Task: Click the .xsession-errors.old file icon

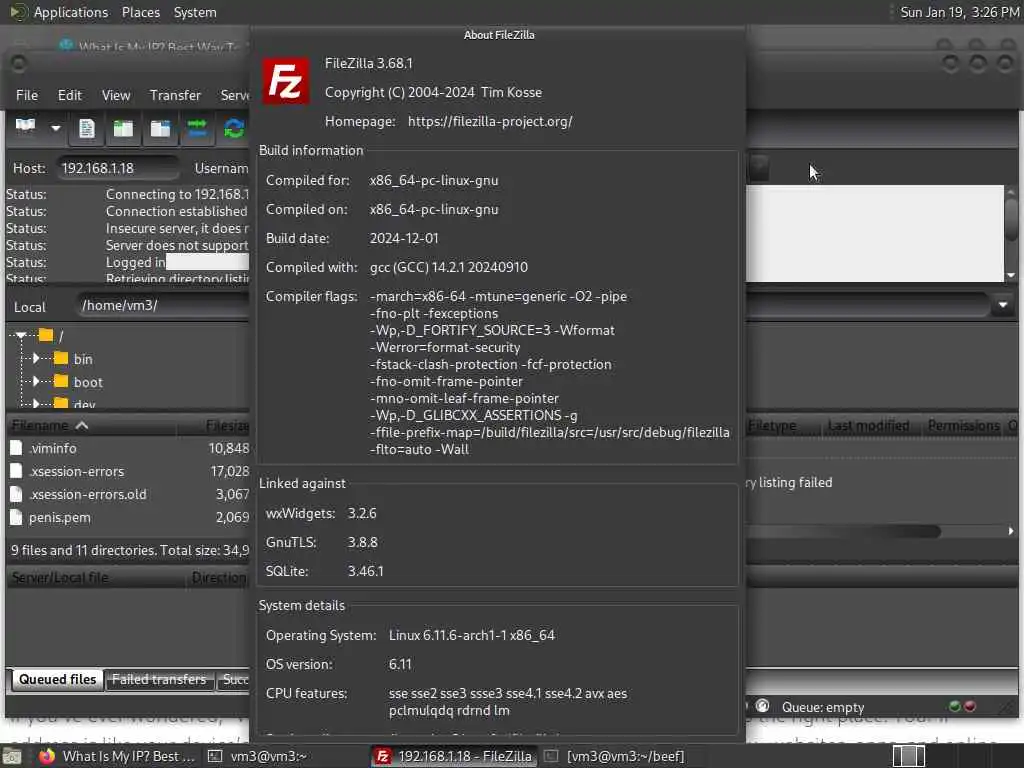Action: point(16,494)
